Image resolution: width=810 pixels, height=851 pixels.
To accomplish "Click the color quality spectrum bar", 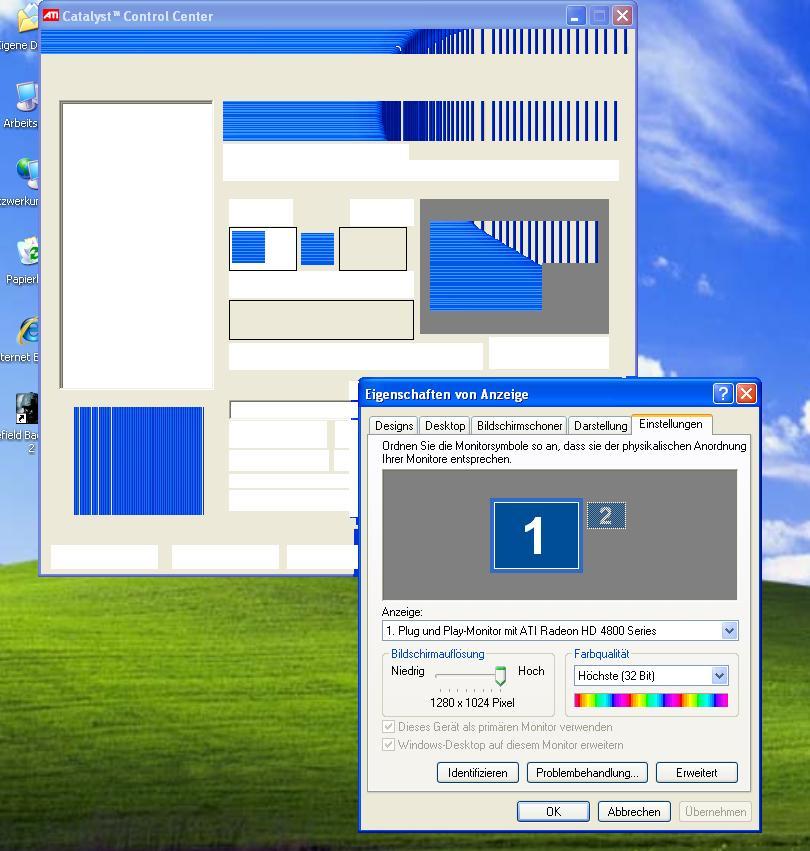I will tap(651, 700).
